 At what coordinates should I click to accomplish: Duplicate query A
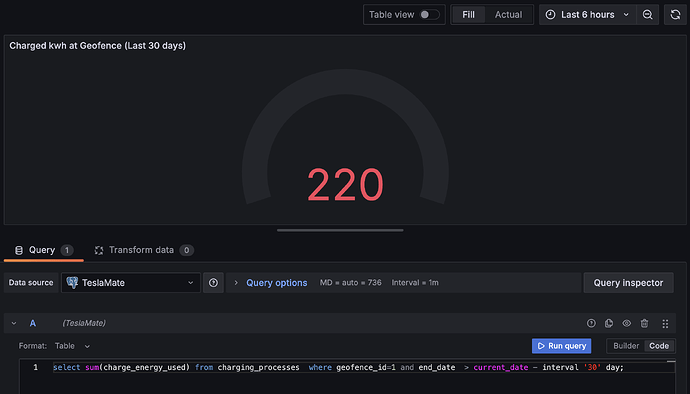click(609, 323)
